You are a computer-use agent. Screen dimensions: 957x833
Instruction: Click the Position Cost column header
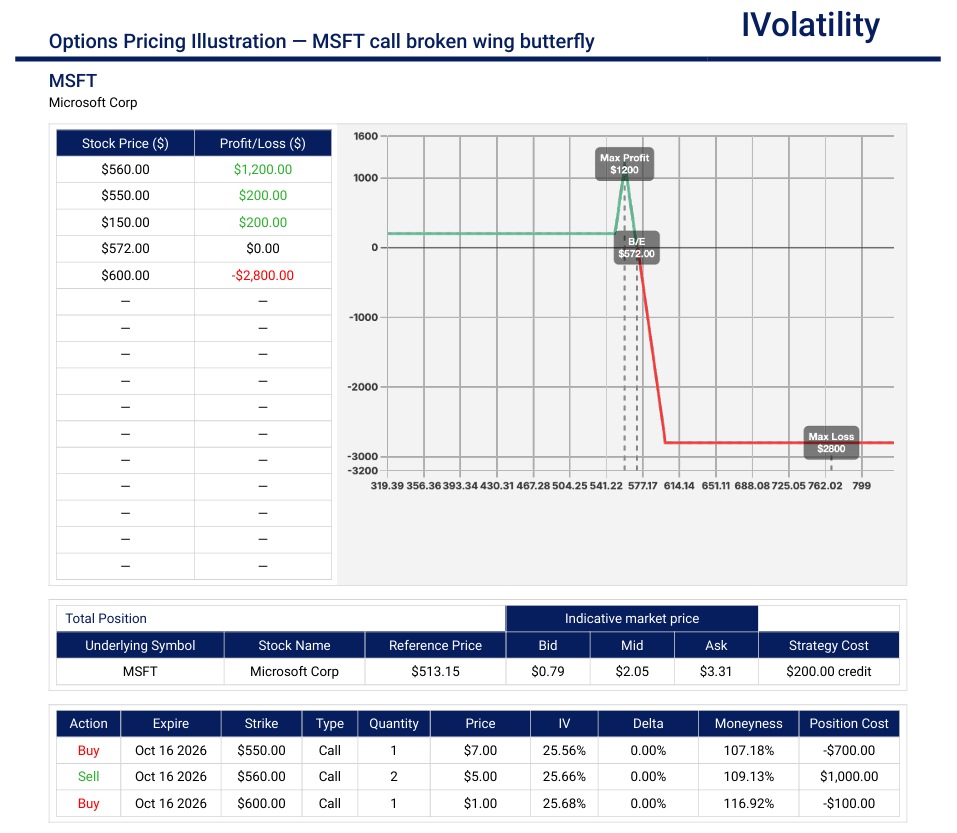[849, 723]
